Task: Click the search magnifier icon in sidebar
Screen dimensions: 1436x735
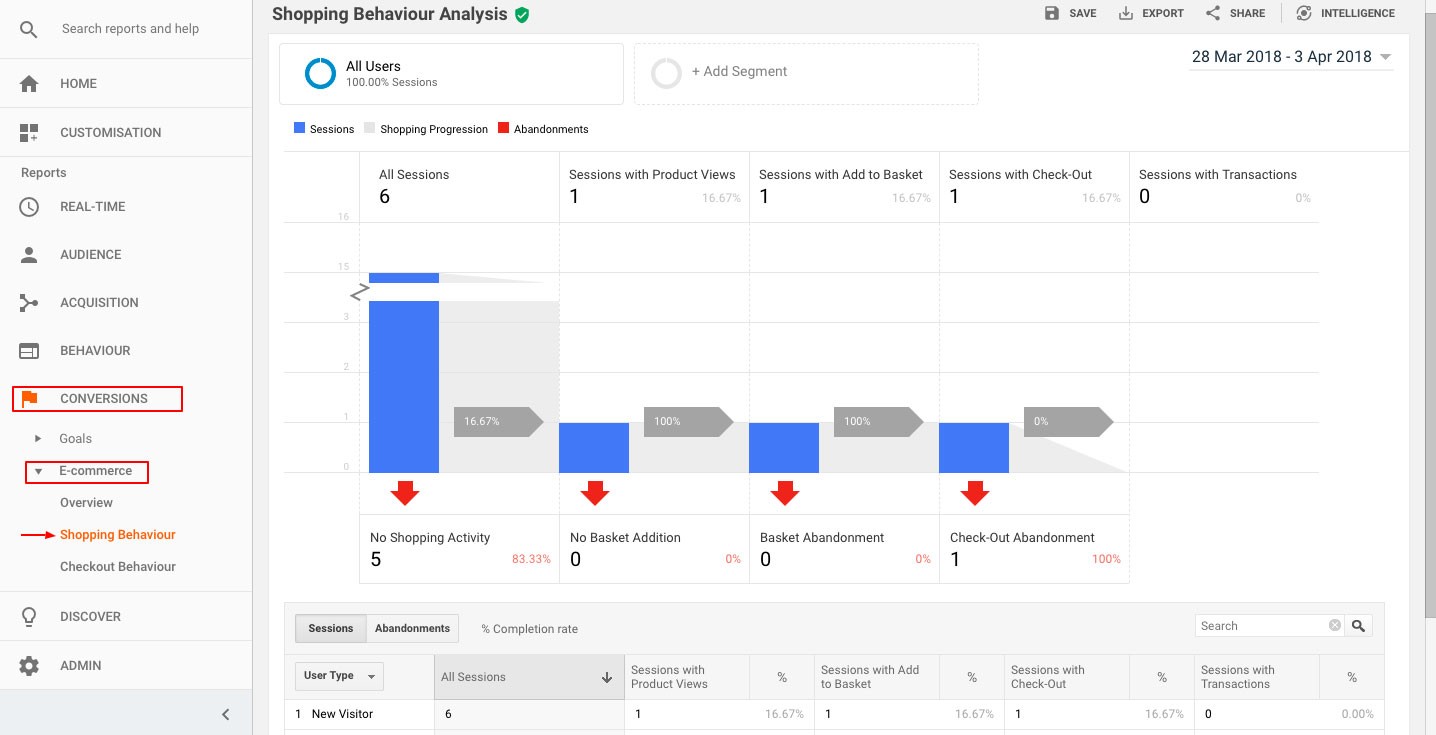Action: (29, 29)
